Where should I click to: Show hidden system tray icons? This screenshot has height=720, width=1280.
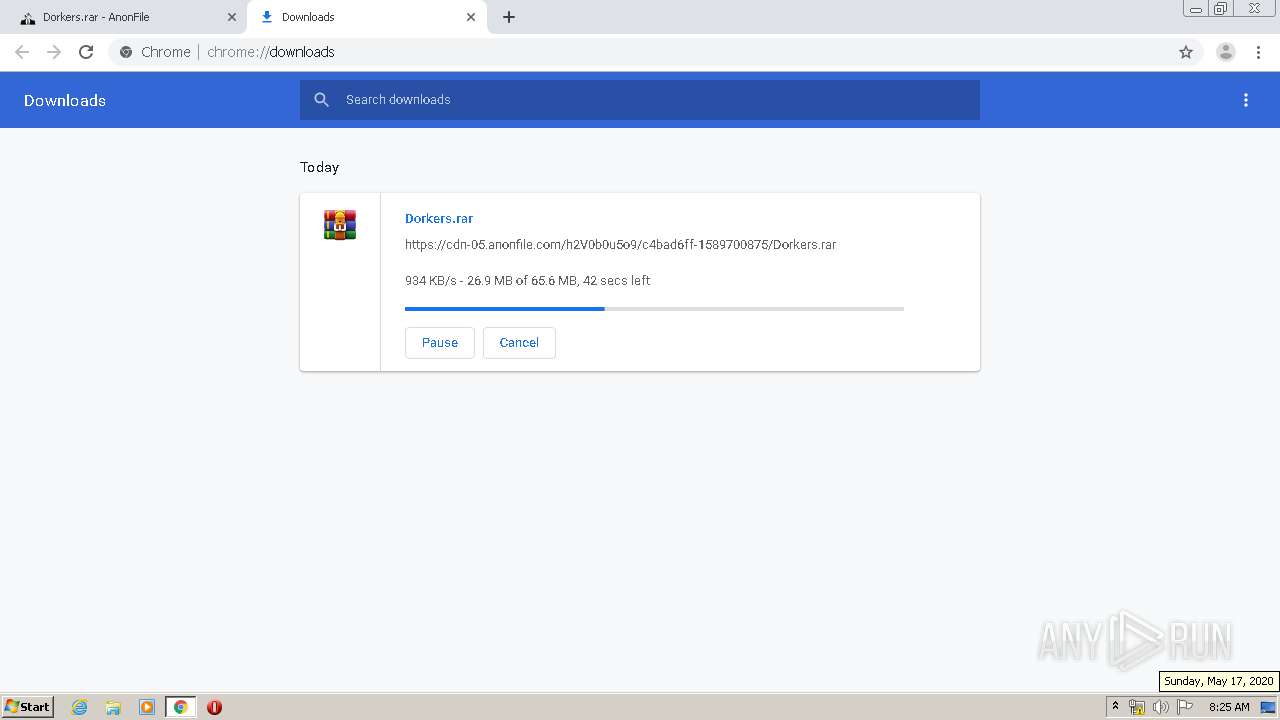(1115, 707)
